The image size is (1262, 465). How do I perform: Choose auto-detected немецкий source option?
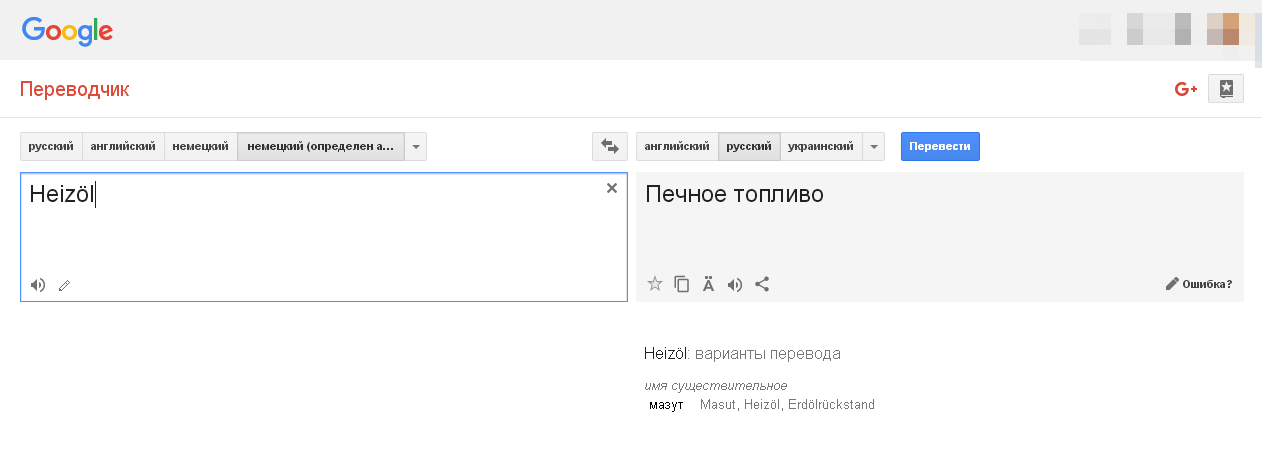(320, 146)
